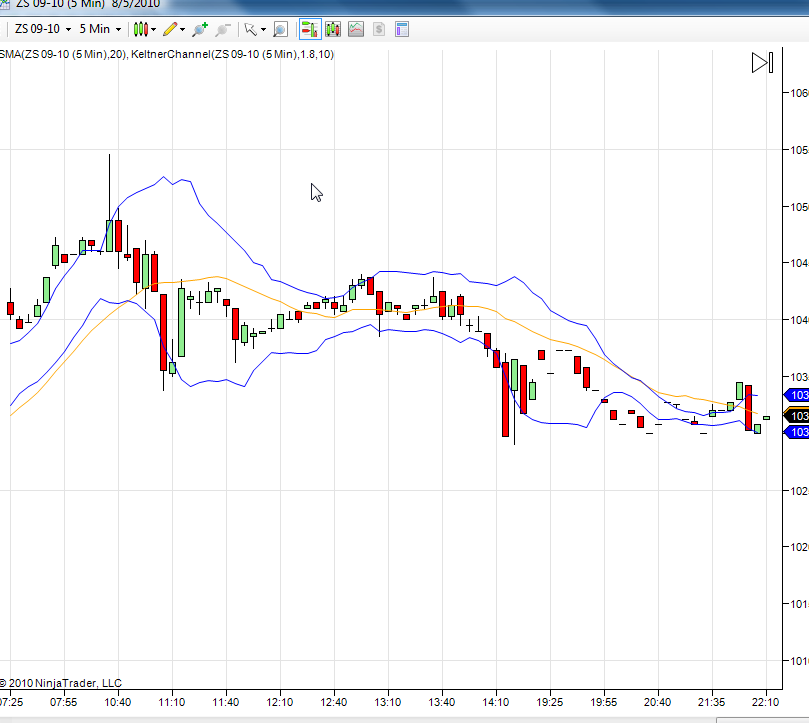Click the 11:40 time axis label
This screenshot has height=723, width=809.
[x=226, y=702]
